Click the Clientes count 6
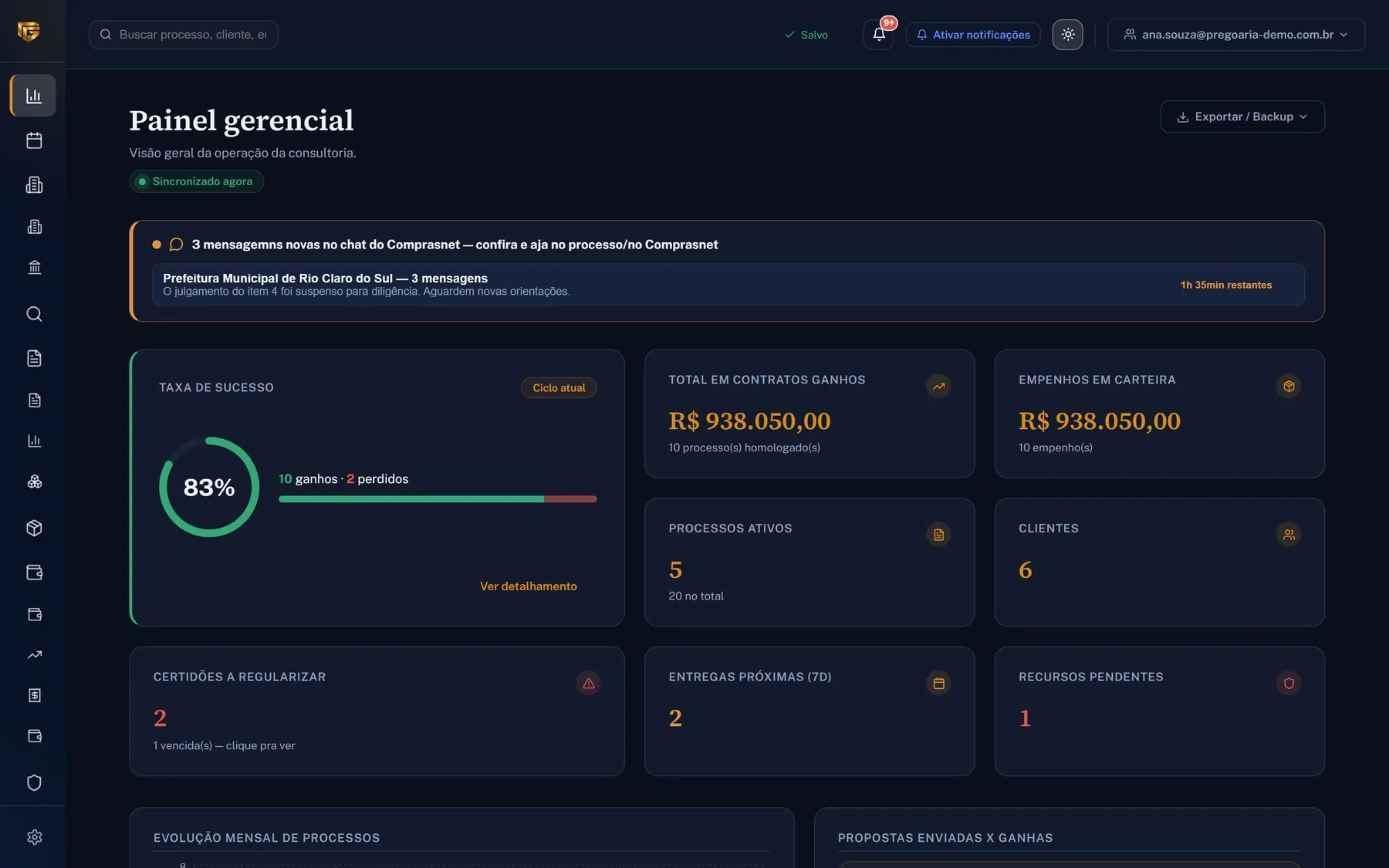 1026,570
